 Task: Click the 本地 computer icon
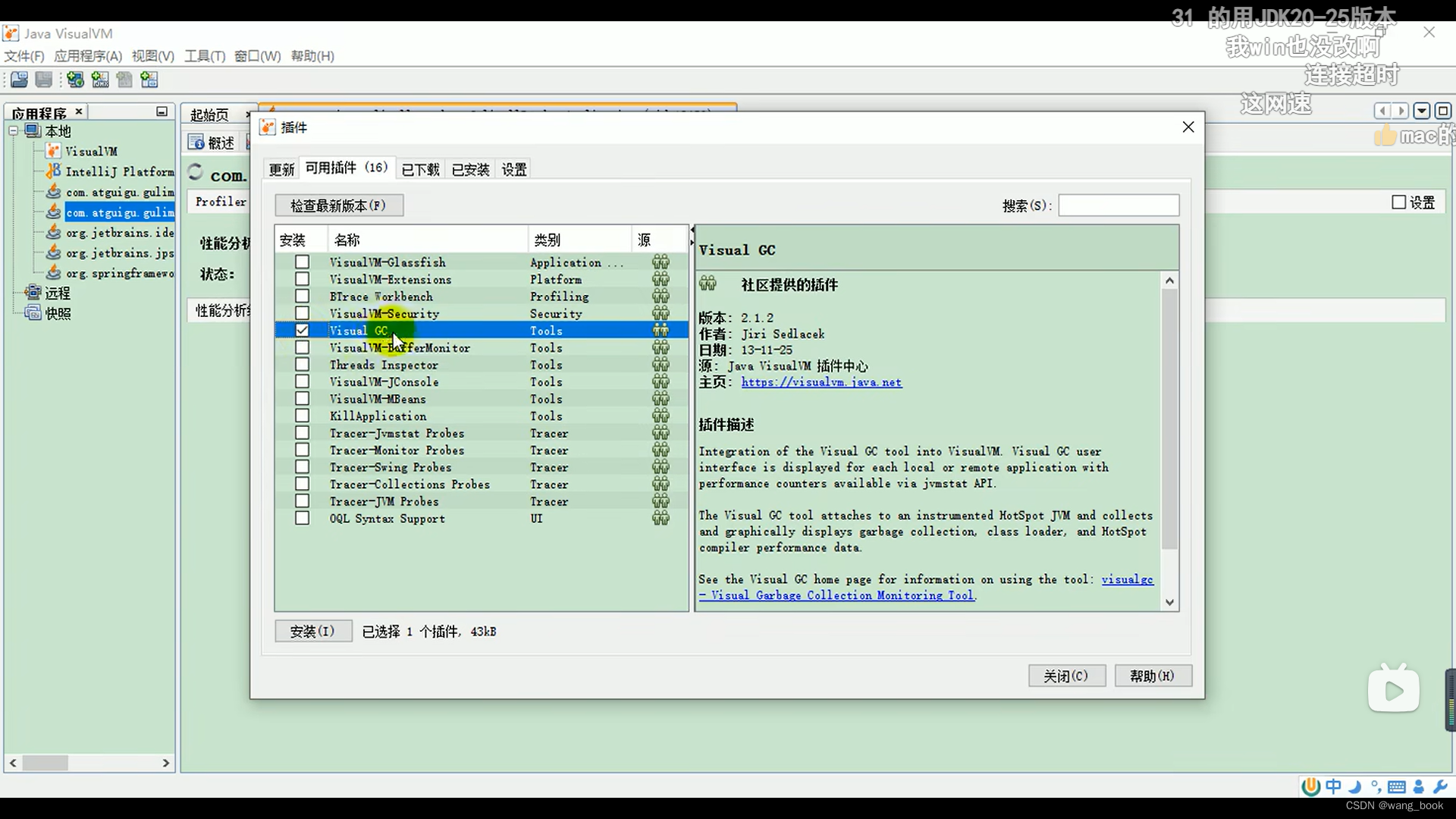(33, 130)
